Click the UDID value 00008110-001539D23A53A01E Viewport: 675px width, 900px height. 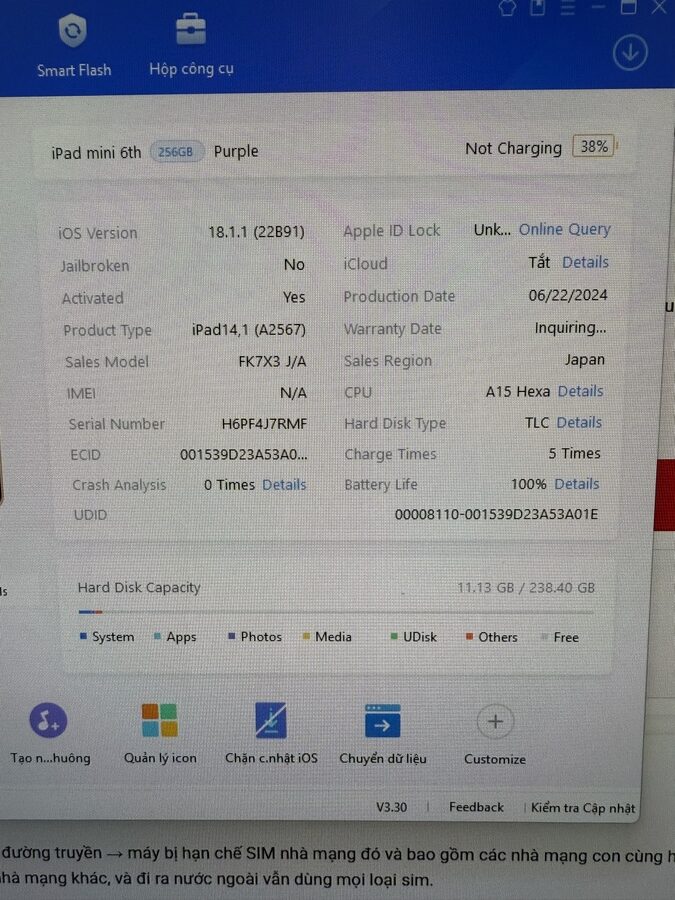pyautogui.click(x=496, y=514)
